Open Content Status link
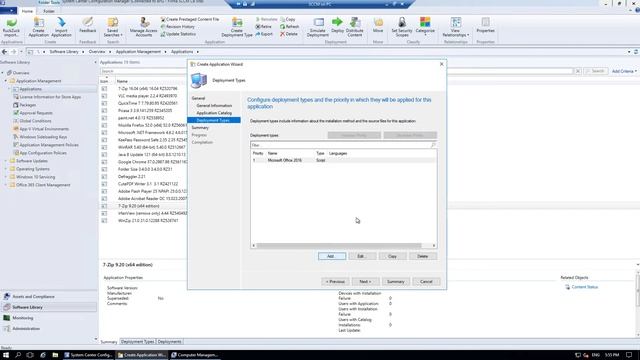The width and height of the screenshot is (640, 360). click(x=584, y=287)
